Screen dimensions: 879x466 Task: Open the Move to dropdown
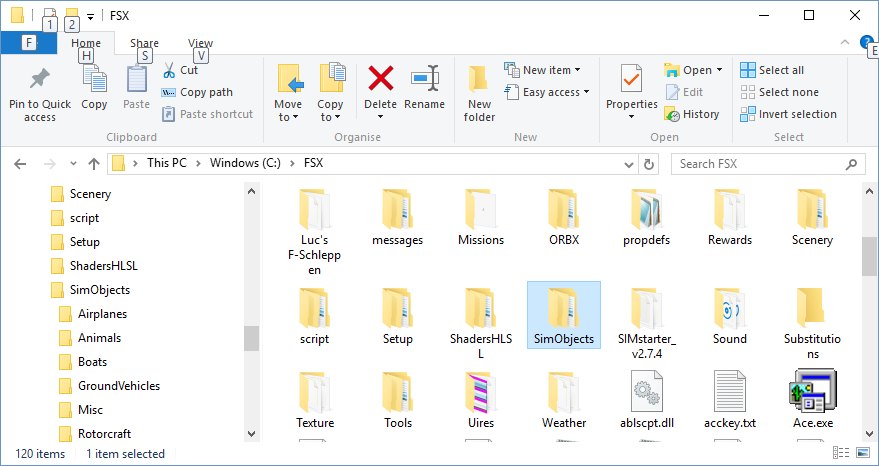click(288, 94)
